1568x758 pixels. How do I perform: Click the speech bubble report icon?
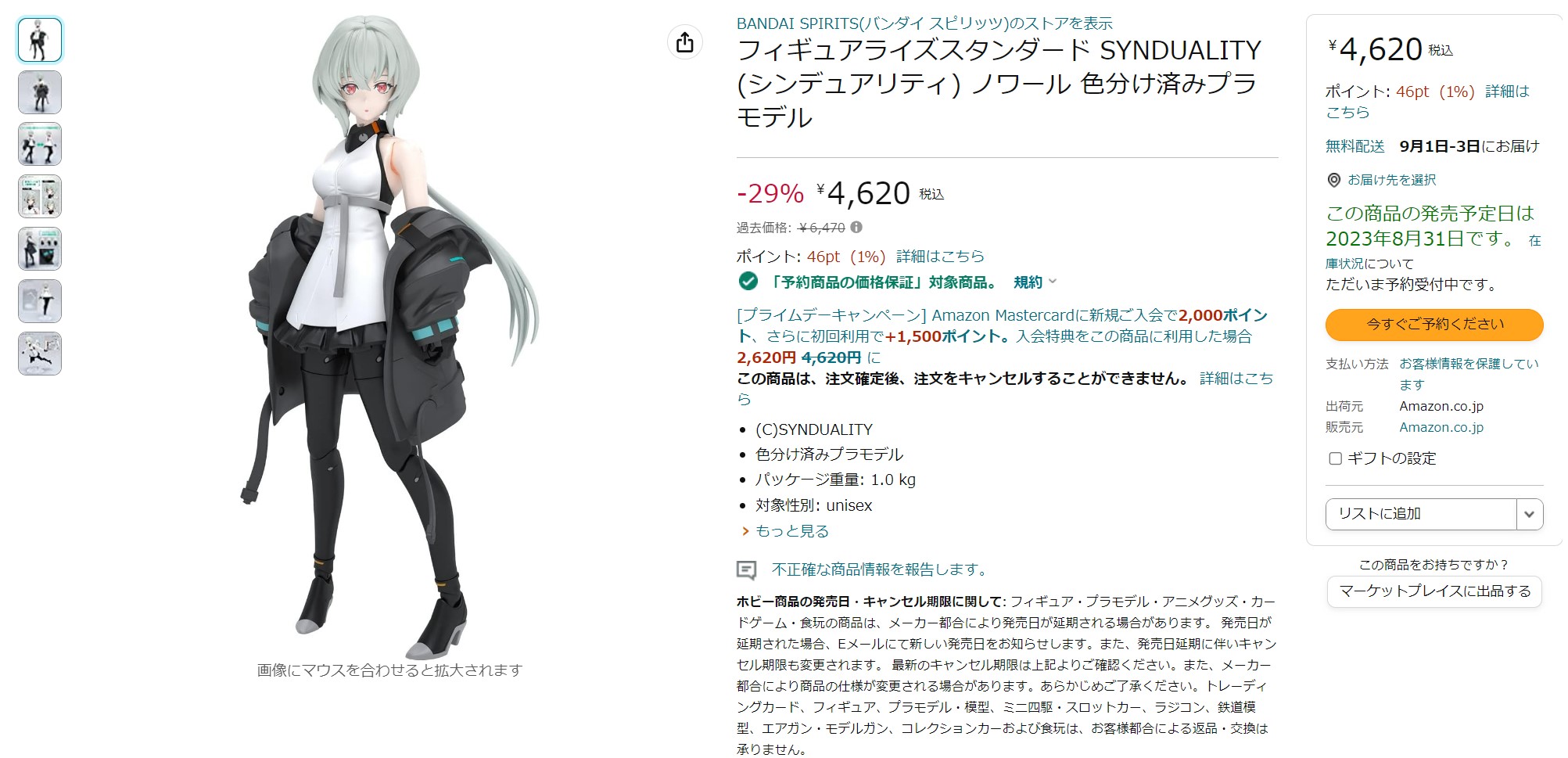click(747, 570)
